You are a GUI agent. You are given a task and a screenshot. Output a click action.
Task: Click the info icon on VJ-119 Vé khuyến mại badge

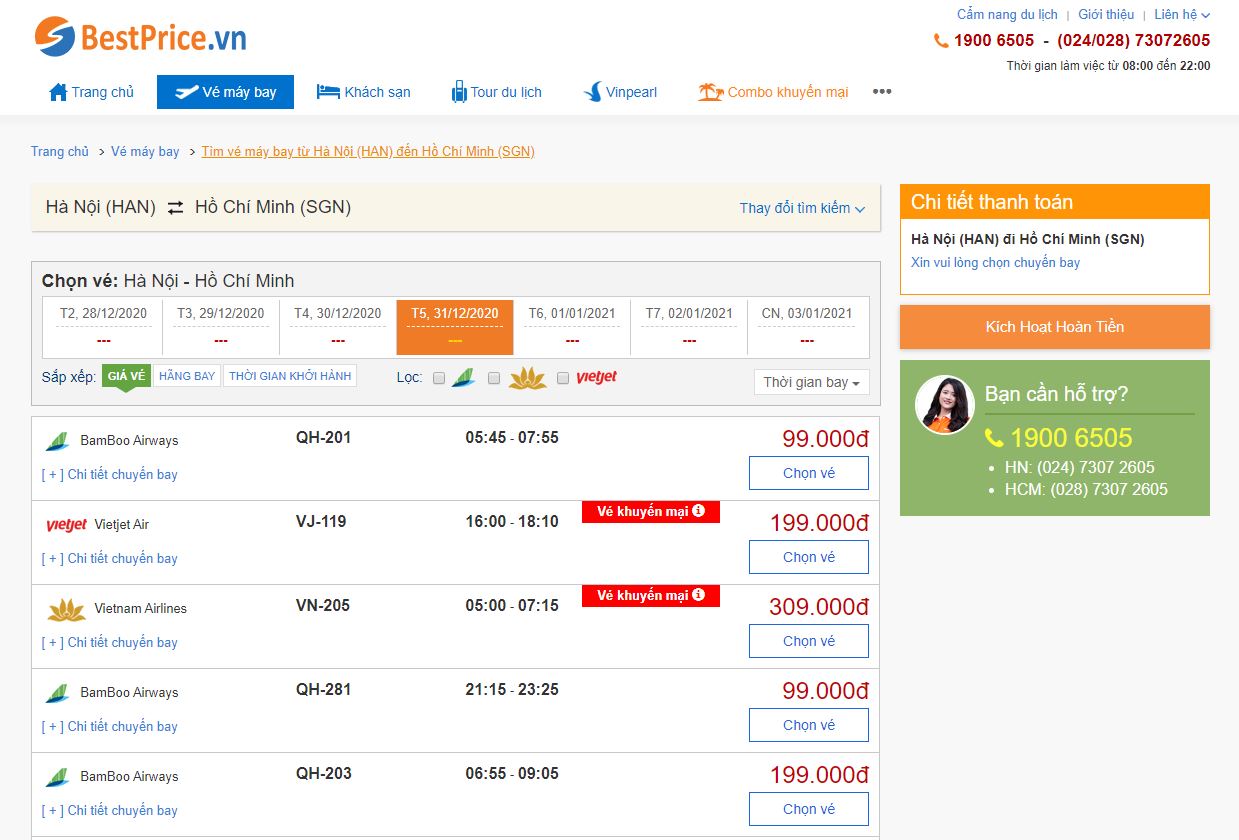click(699, 511)
